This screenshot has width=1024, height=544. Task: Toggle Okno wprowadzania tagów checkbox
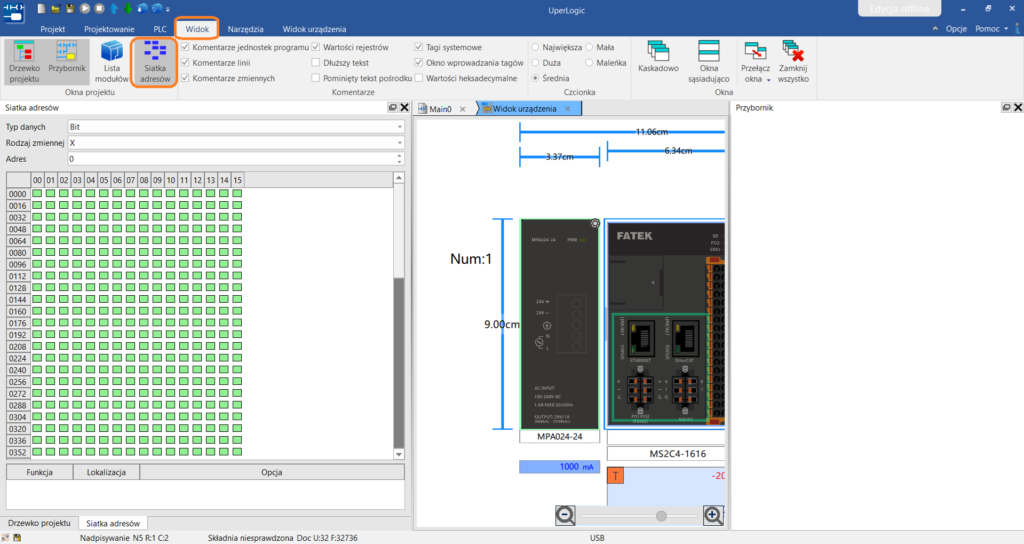point(419,63)
